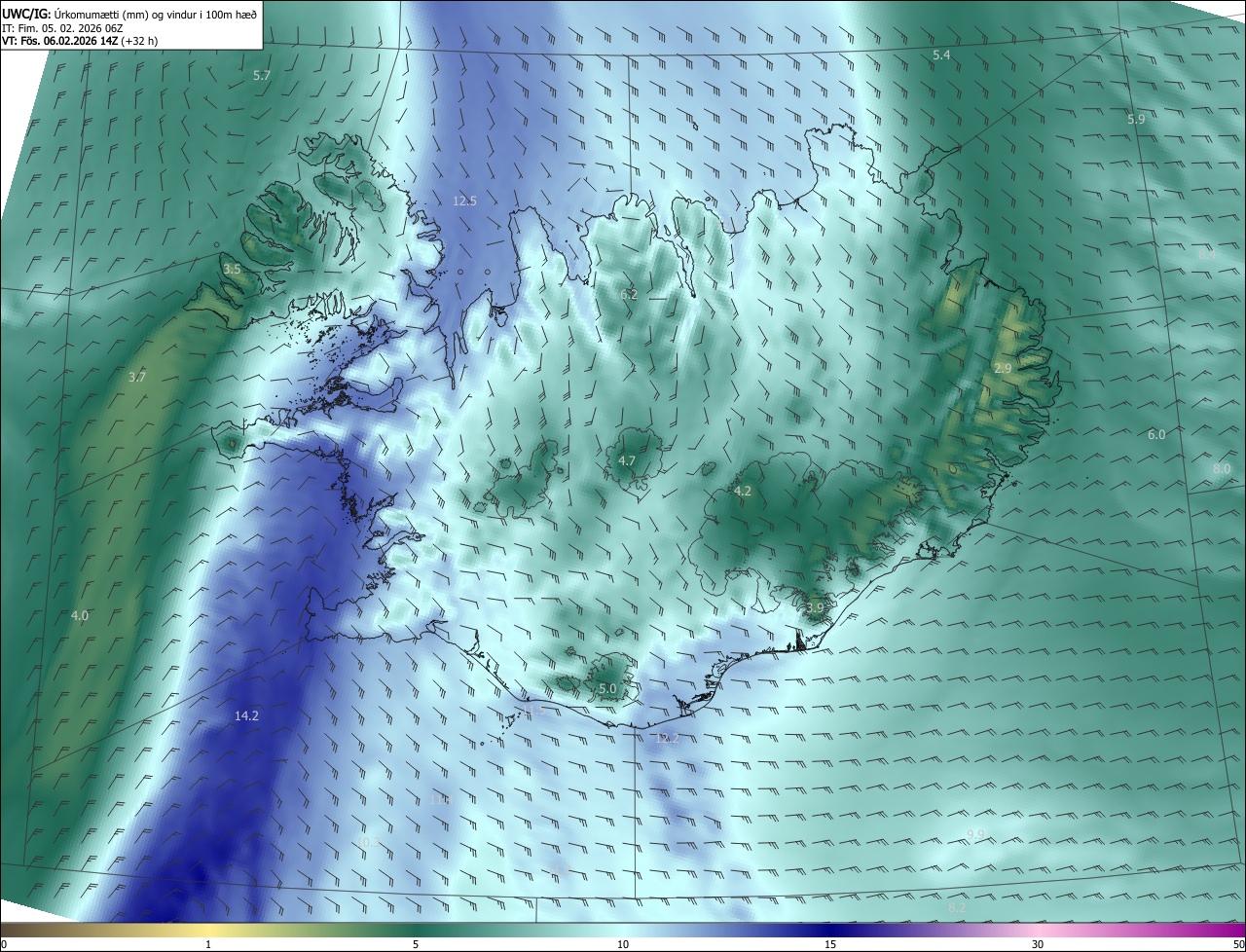Viewport: 1246px width, 952px height.
Task: Click the '50' tick label on the color scale
Action: pyautogui.click(x=1238, y=944)
